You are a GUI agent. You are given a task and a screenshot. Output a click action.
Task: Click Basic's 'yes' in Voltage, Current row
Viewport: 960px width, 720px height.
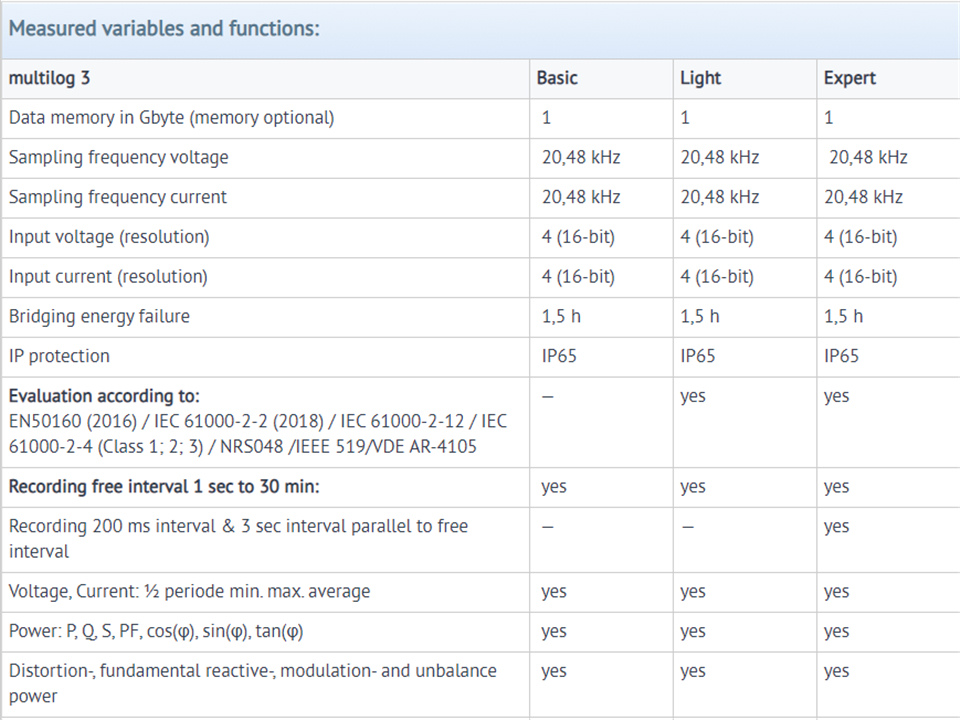(x=554, y=591)
